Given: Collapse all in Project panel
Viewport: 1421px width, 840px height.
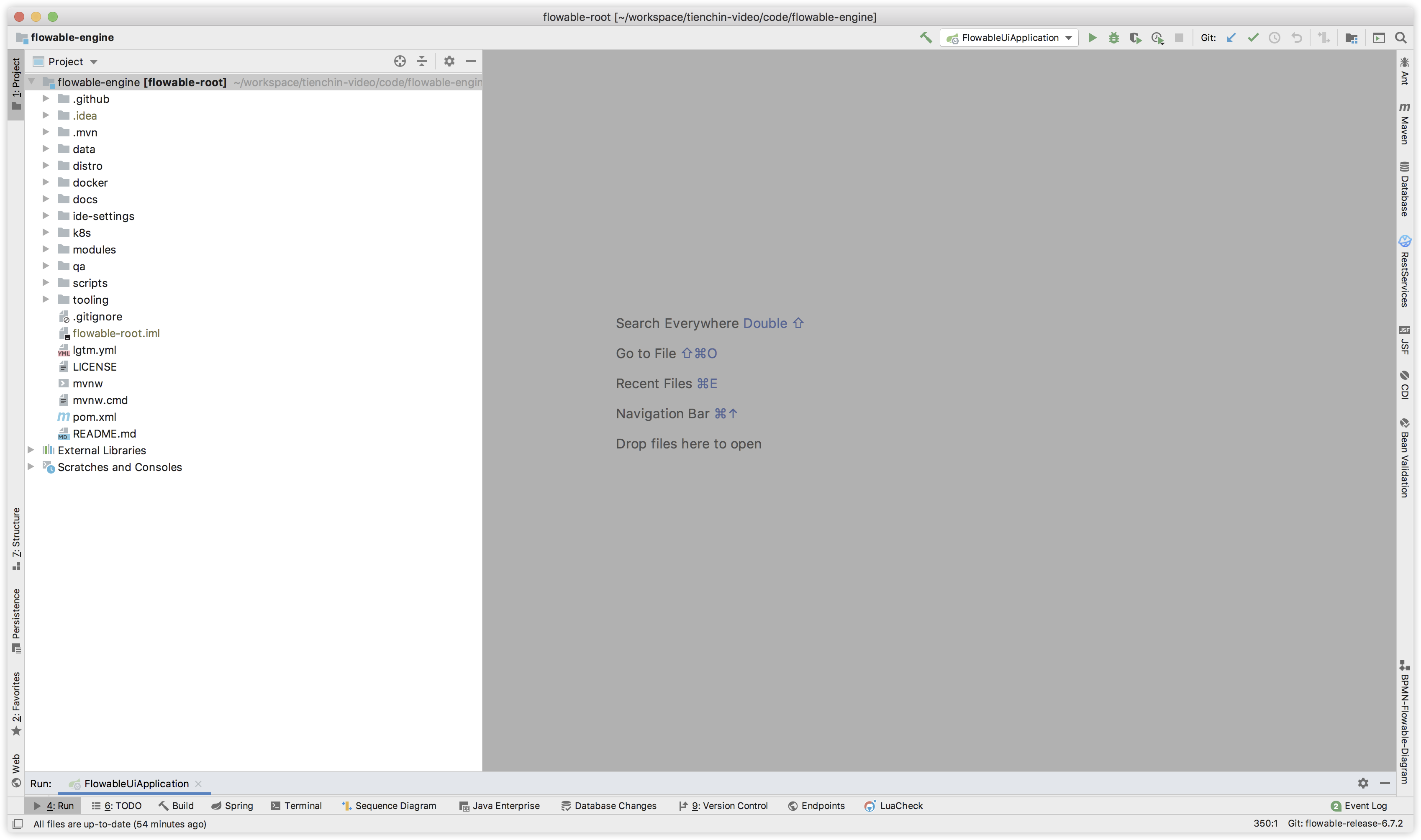Looking at the screenshot, I should pyautogui.click(x=422, y=61).
